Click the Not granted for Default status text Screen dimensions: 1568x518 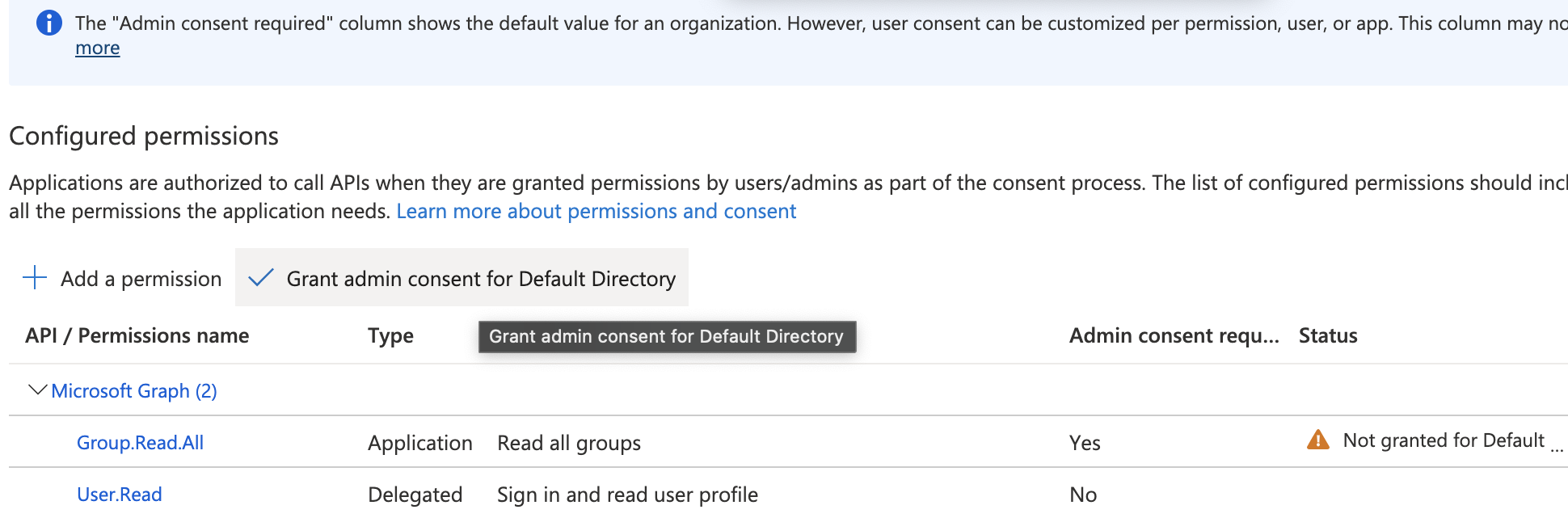(x=1443, y=440)
